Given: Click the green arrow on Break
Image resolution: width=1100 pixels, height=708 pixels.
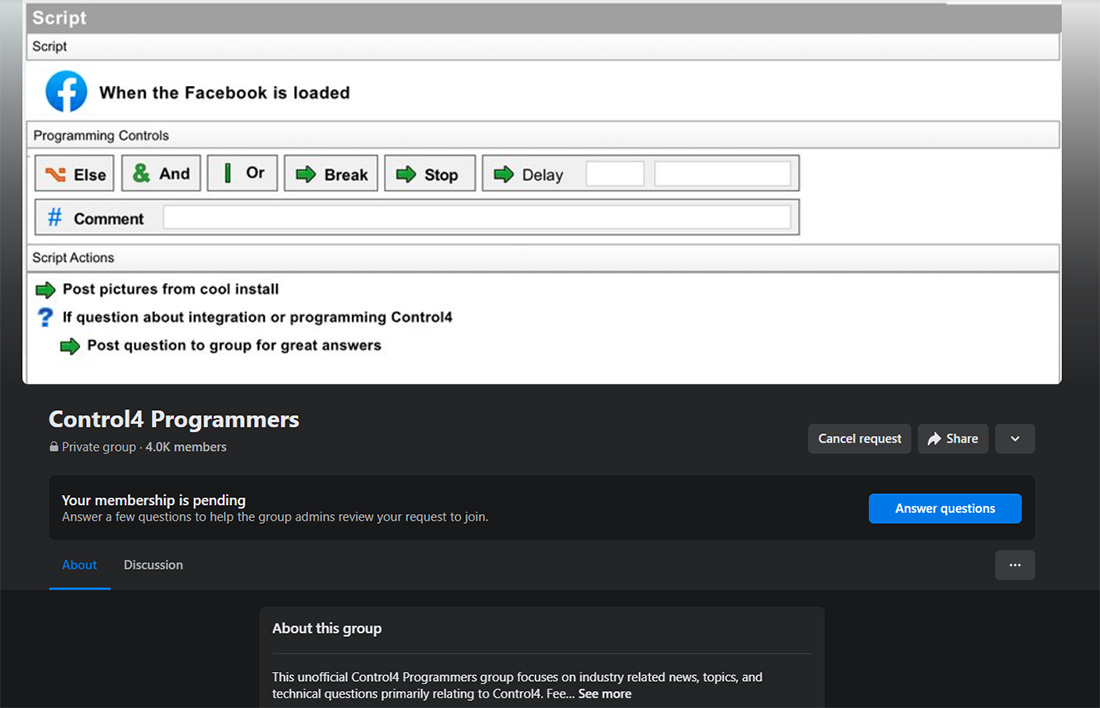Looking at the screenshot, I should [306, 174].
